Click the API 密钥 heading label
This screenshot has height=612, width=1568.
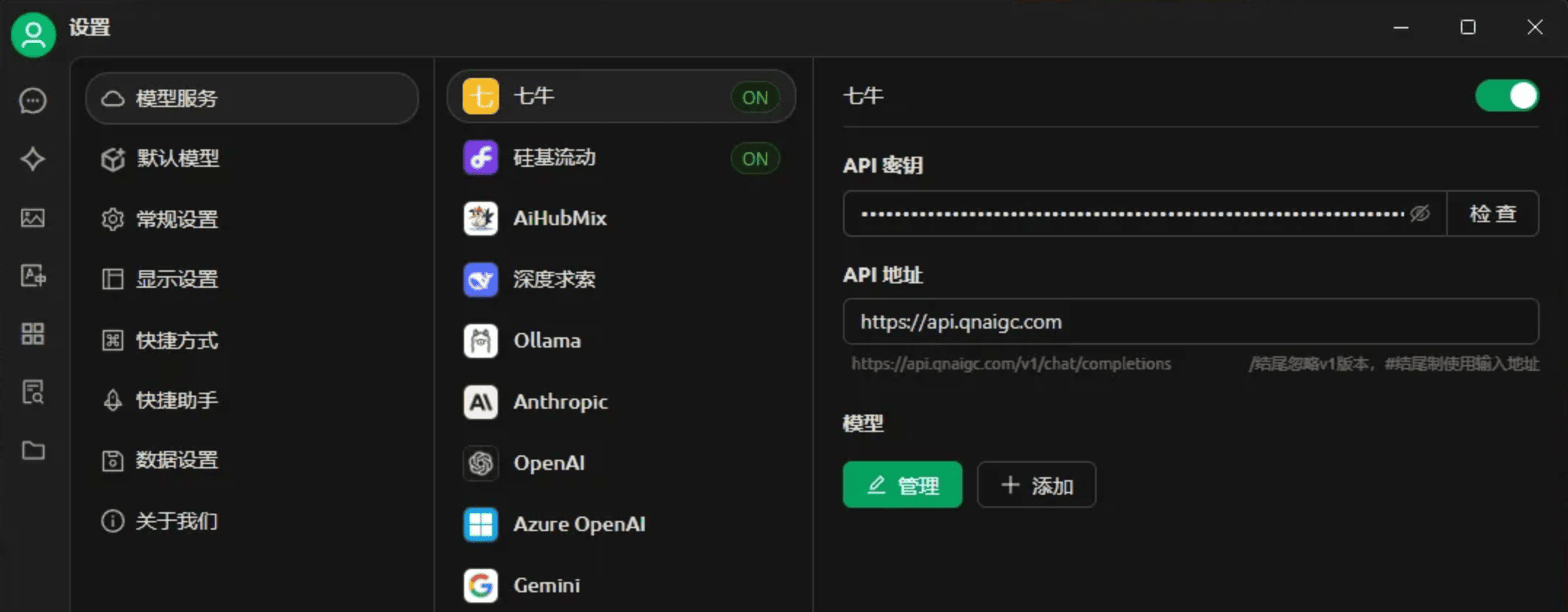(x=883, y=165)
